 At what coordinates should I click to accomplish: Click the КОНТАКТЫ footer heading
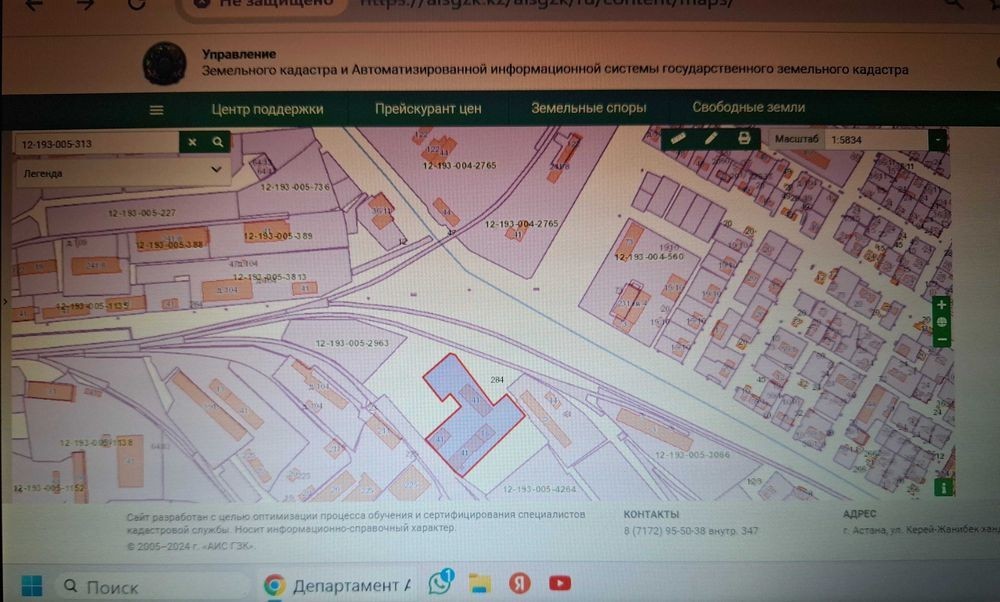[x=651, y=514]
